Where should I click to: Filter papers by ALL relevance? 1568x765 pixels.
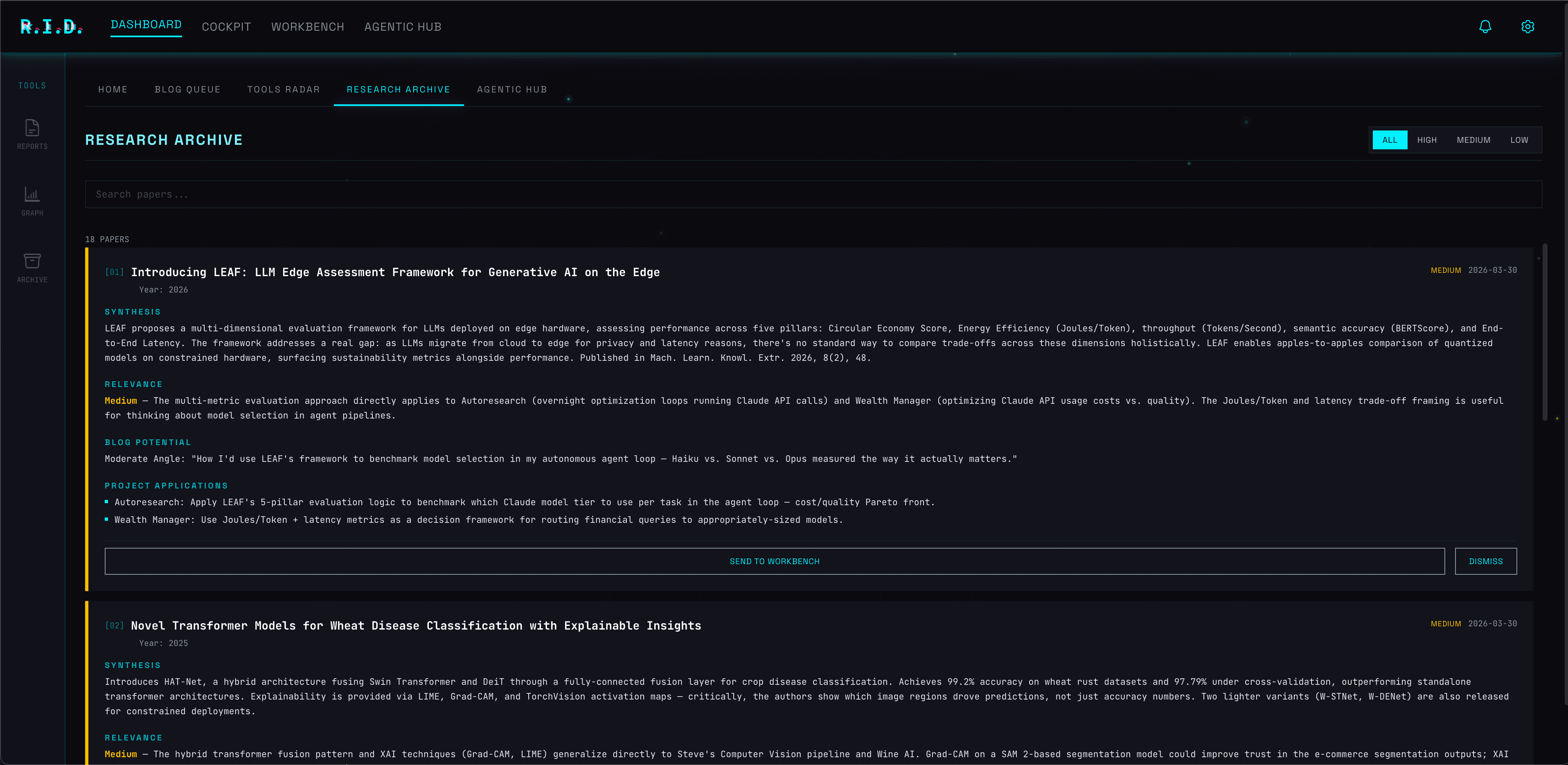pos(1389,140)
